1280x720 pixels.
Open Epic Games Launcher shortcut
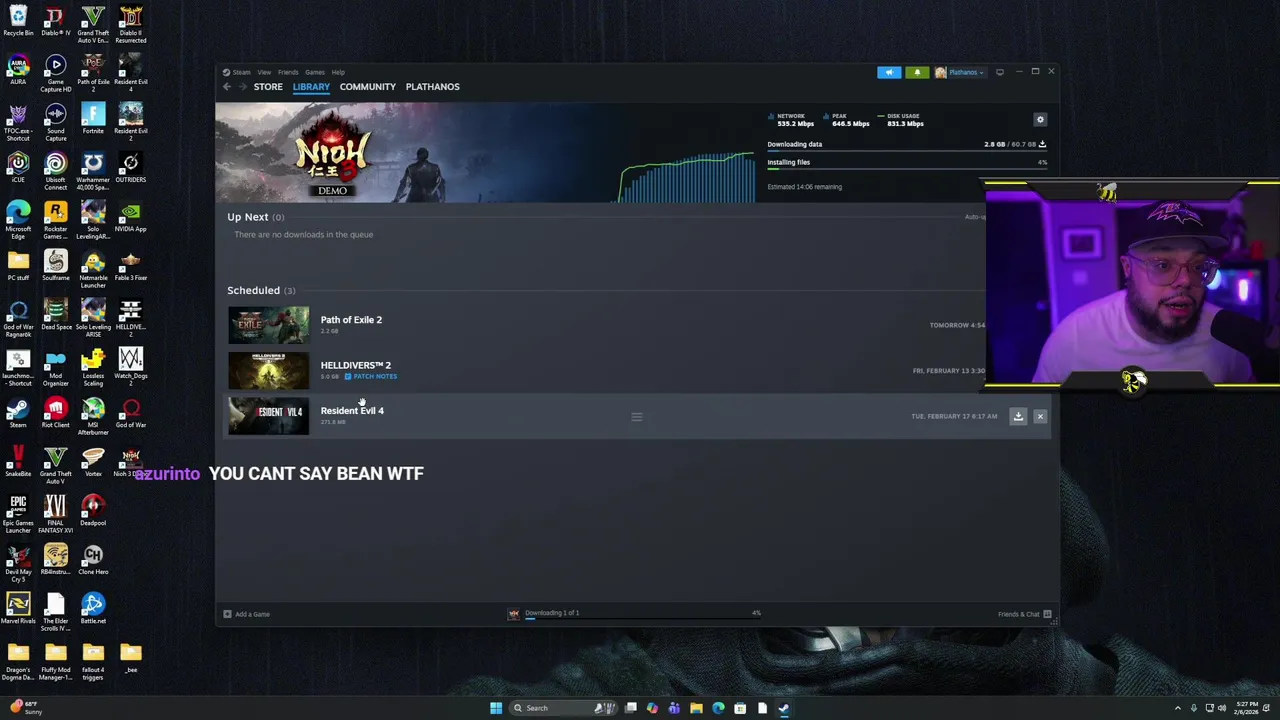click(x=18, y=515)
